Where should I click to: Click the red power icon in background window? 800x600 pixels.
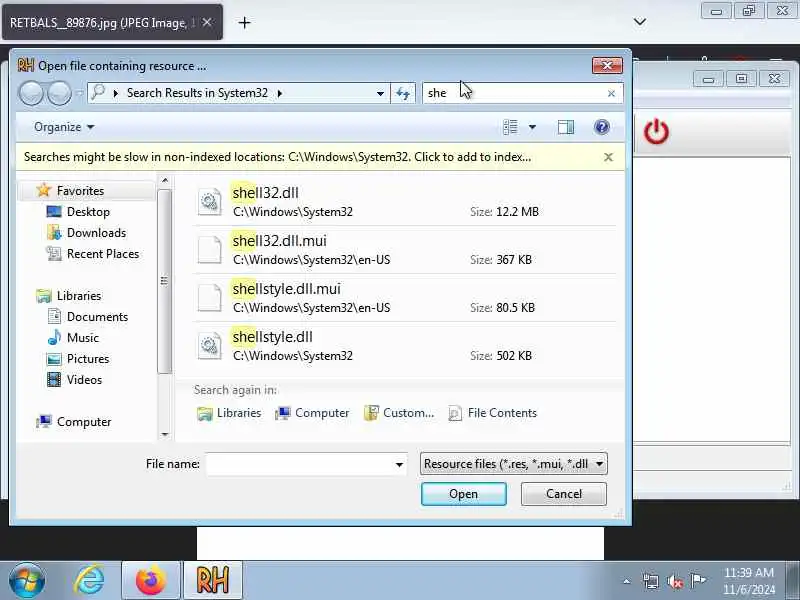point(656,132)
